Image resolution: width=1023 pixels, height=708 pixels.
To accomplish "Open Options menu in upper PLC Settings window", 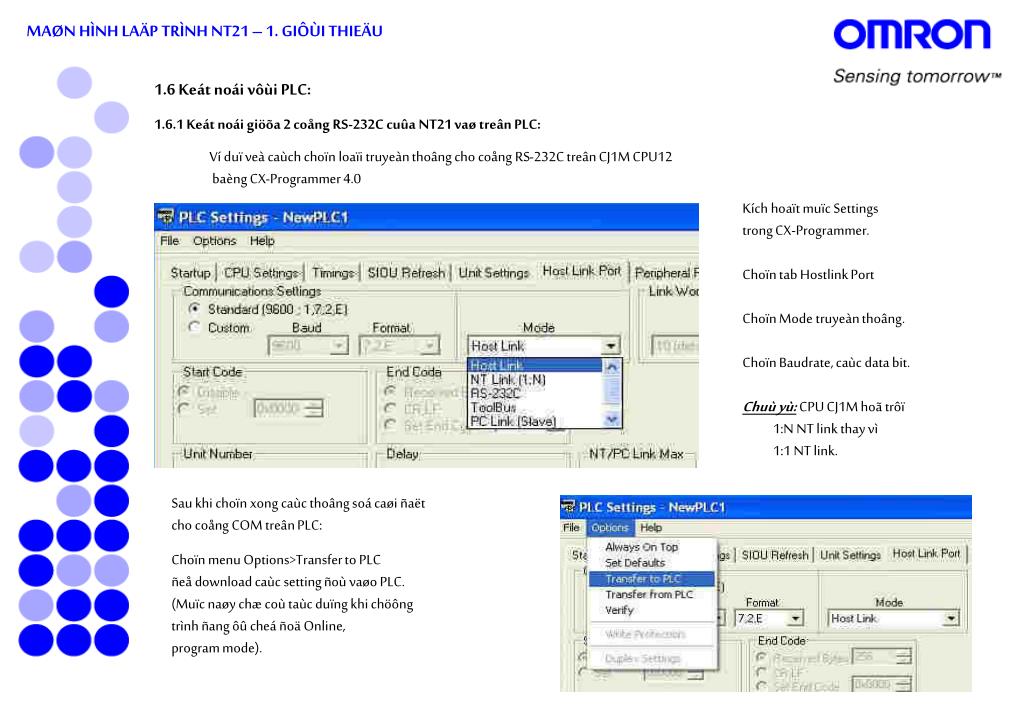I will [214, 241].
